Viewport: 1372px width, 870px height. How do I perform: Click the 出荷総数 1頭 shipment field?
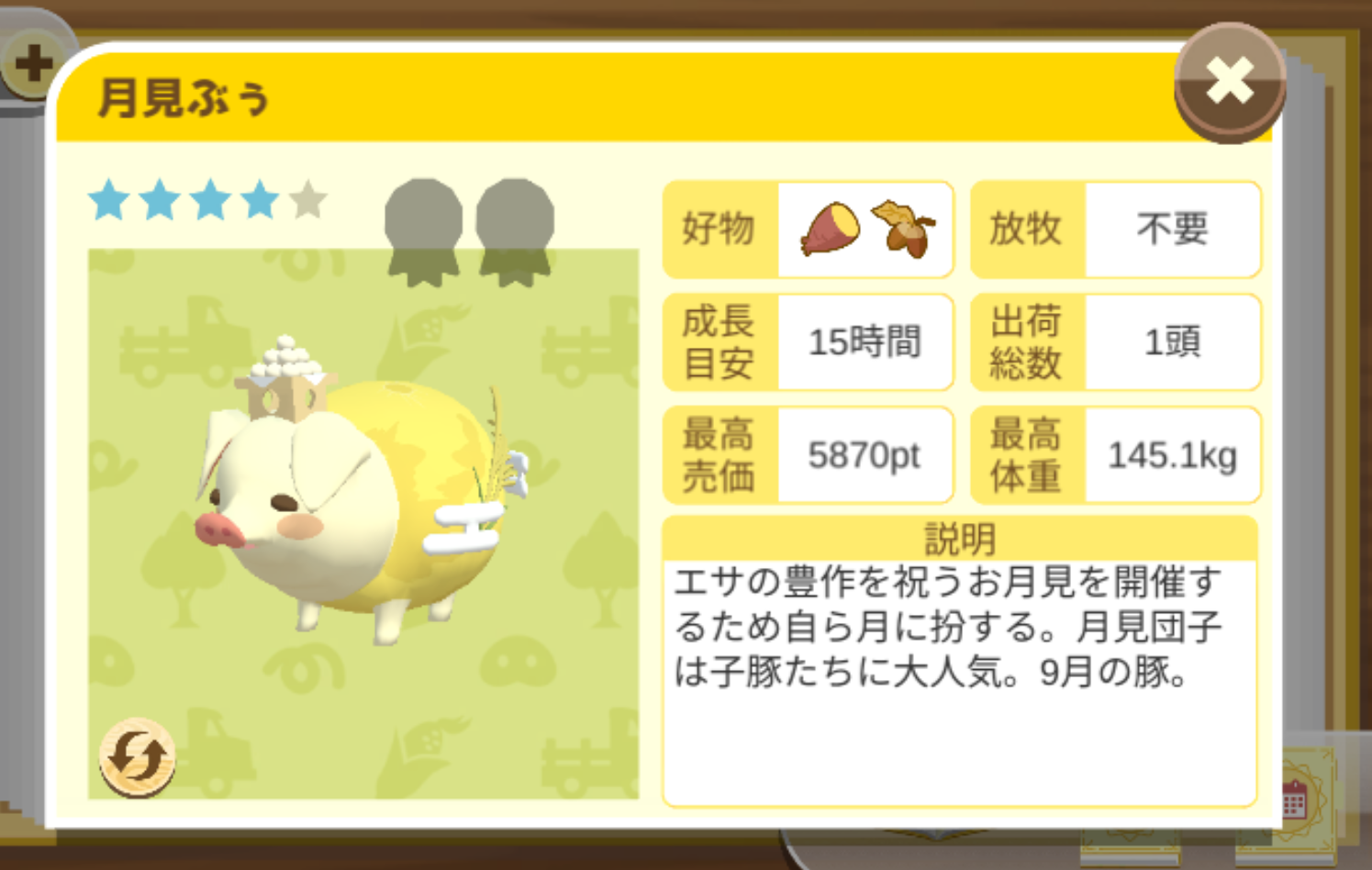tap(1116, 342)
